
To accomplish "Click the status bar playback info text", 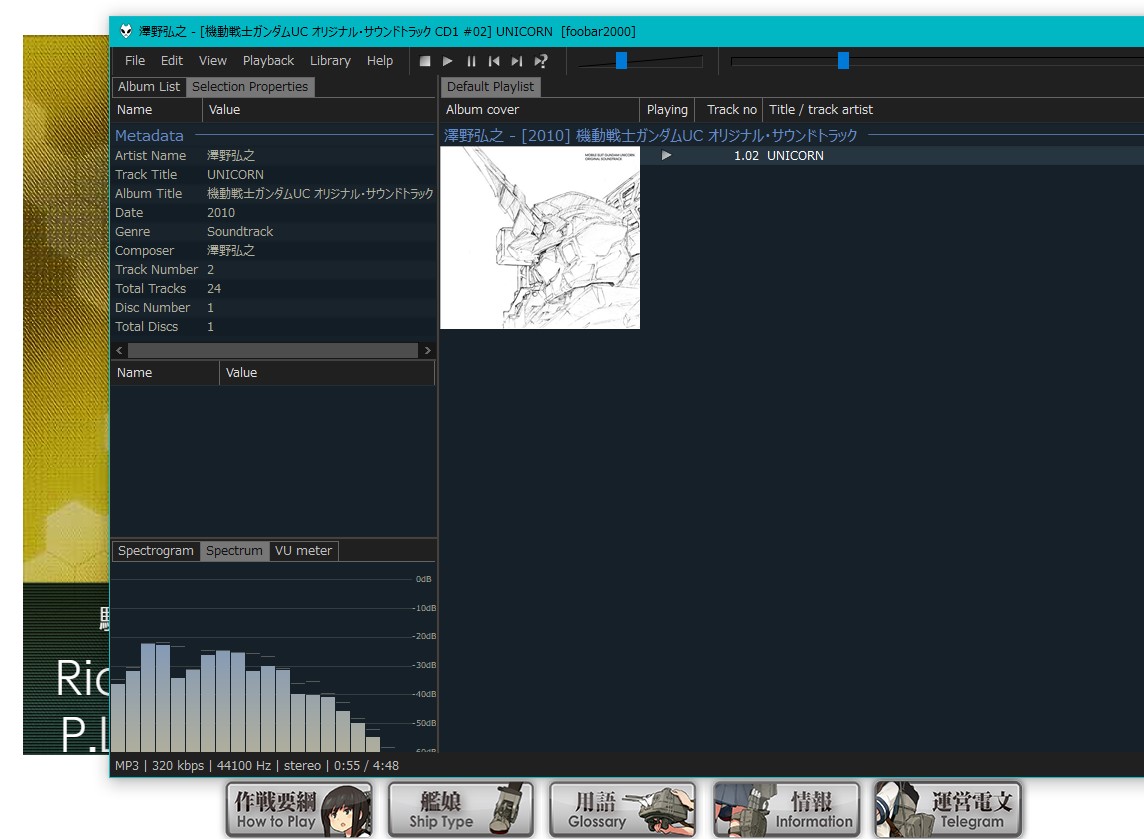I will tap(257, 765).
